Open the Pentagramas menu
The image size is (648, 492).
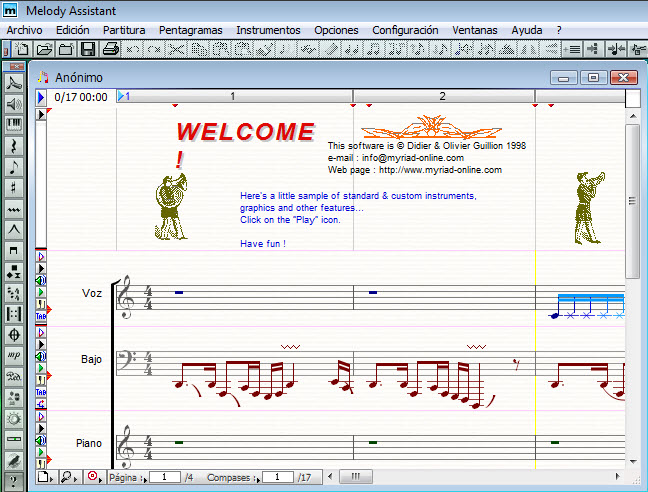[x=191, y=30]
